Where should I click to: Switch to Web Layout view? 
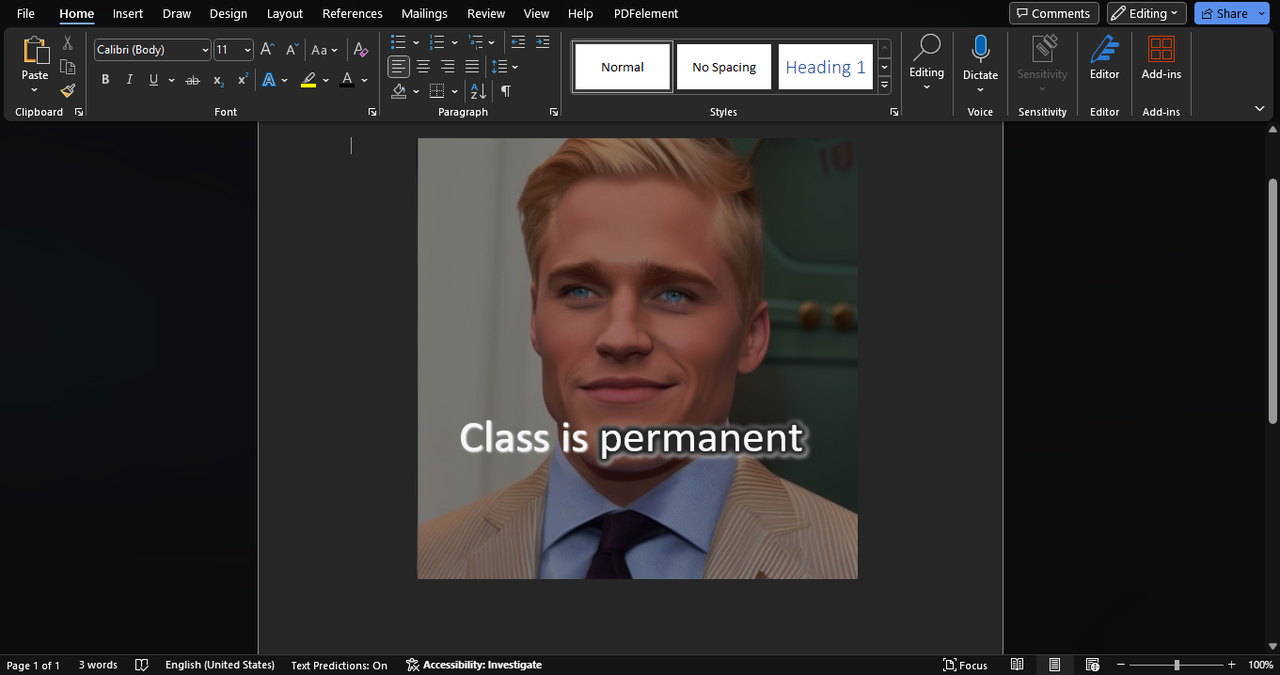click(x=1093, y=665)
